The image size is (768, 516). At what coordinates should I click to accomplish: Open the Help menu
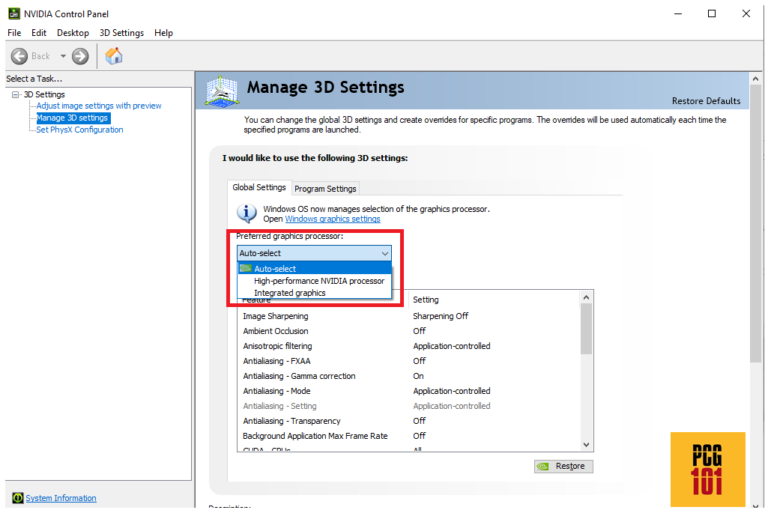click(163, 33)
